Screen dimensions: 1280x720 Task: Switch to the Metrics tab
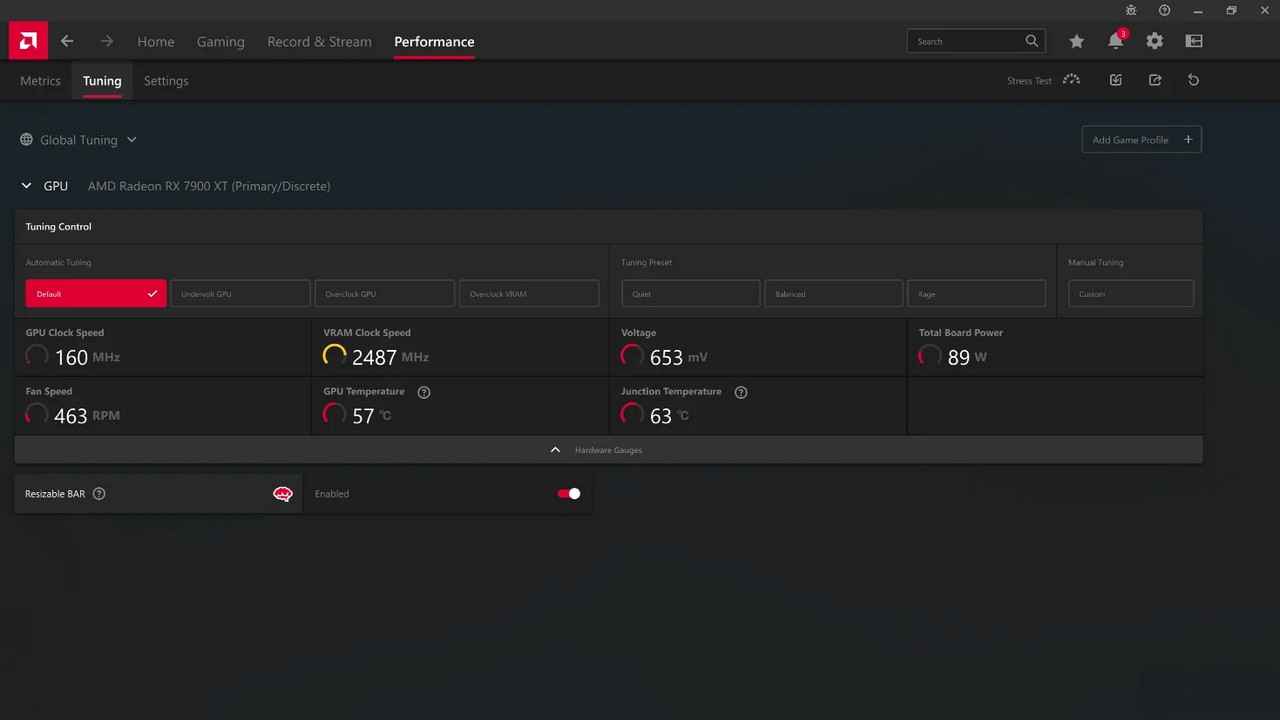click(x=40, y=81)
